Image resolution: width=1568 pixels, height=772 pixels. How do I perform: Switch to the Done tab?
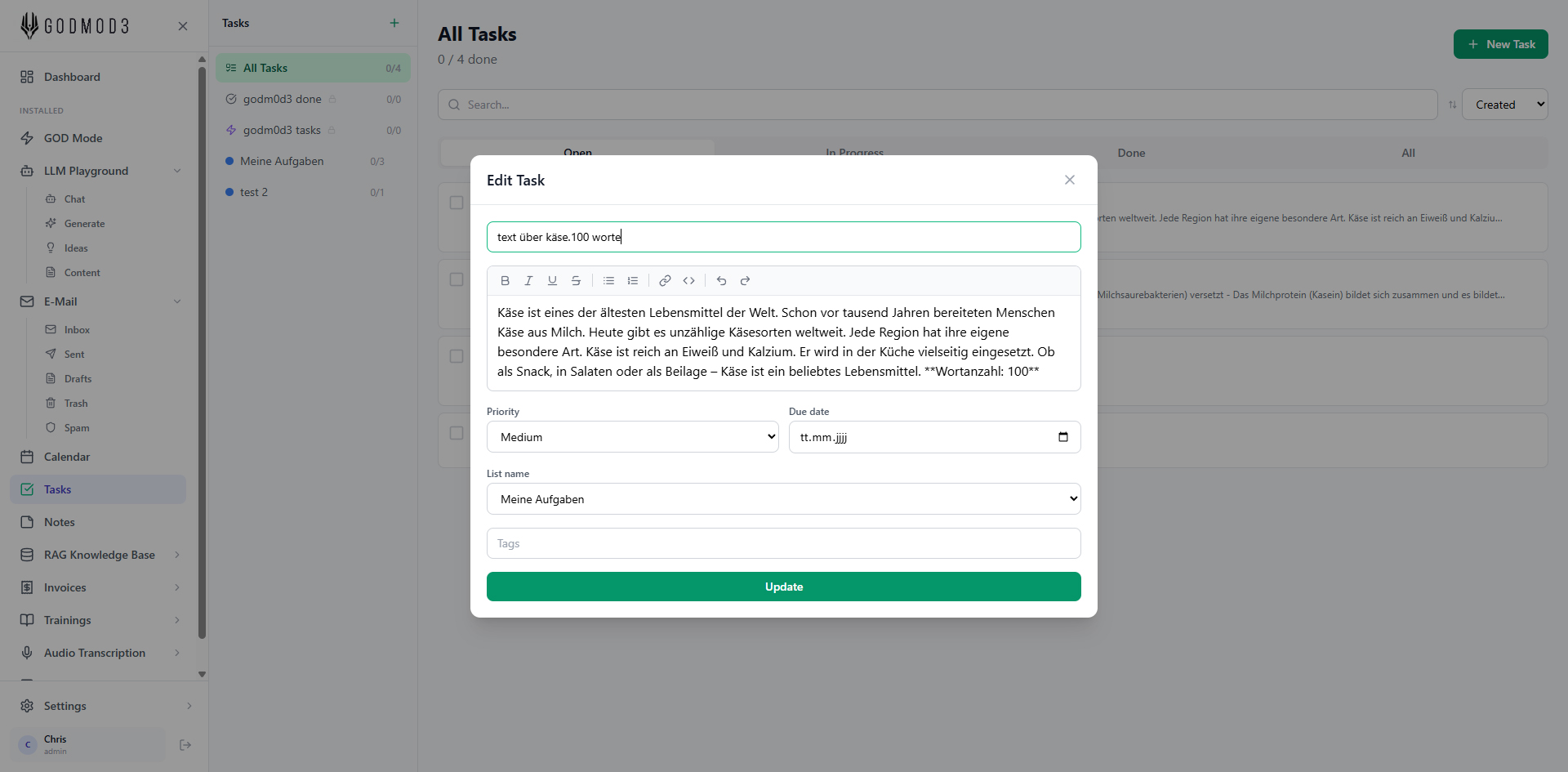pos(1131,153)
